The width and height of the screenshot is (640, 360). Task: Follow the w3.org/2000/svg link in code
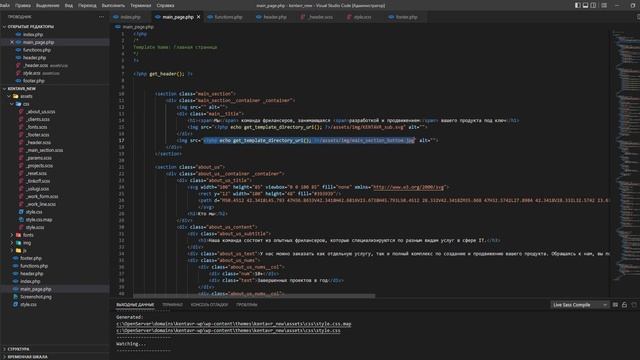pyautogui.click(x=409, y=187)
